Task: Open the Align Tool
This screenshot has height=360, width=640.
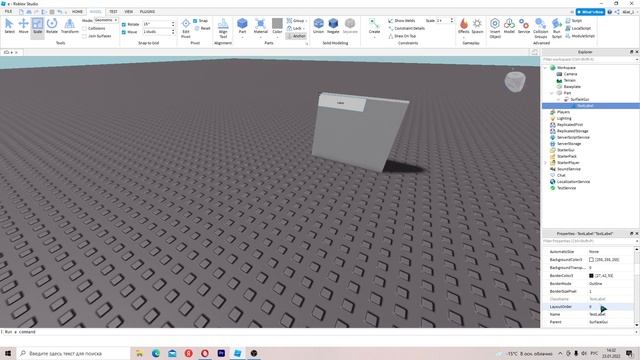Action: click(223, 28)
